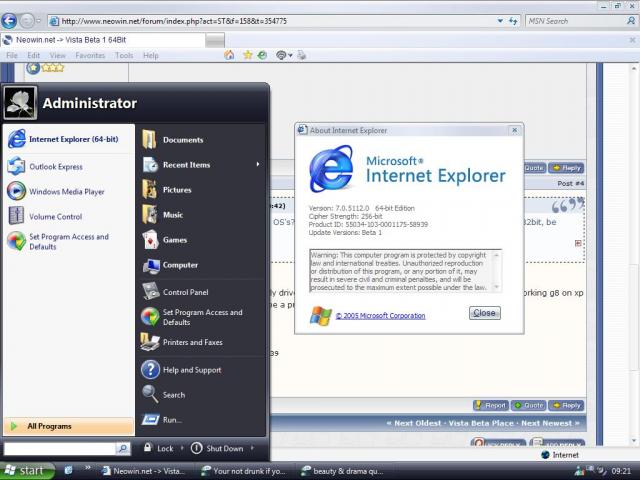
Task: Expand the taskbar quick launch chevron
Action: [x=87, y=468]
